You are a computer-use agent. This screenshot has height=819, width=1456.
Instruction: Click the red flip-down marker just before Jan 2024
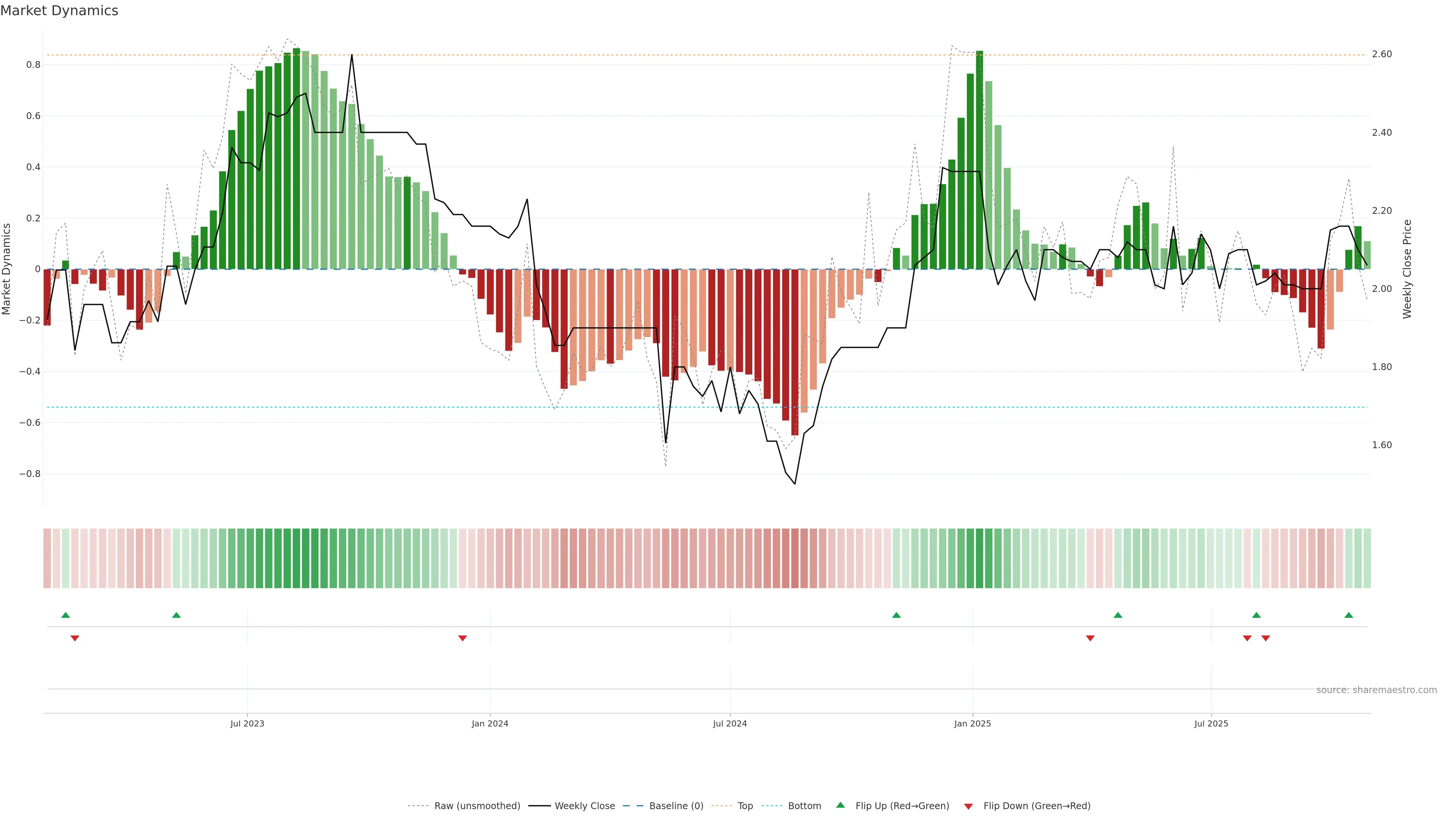(x=462, y=638)
